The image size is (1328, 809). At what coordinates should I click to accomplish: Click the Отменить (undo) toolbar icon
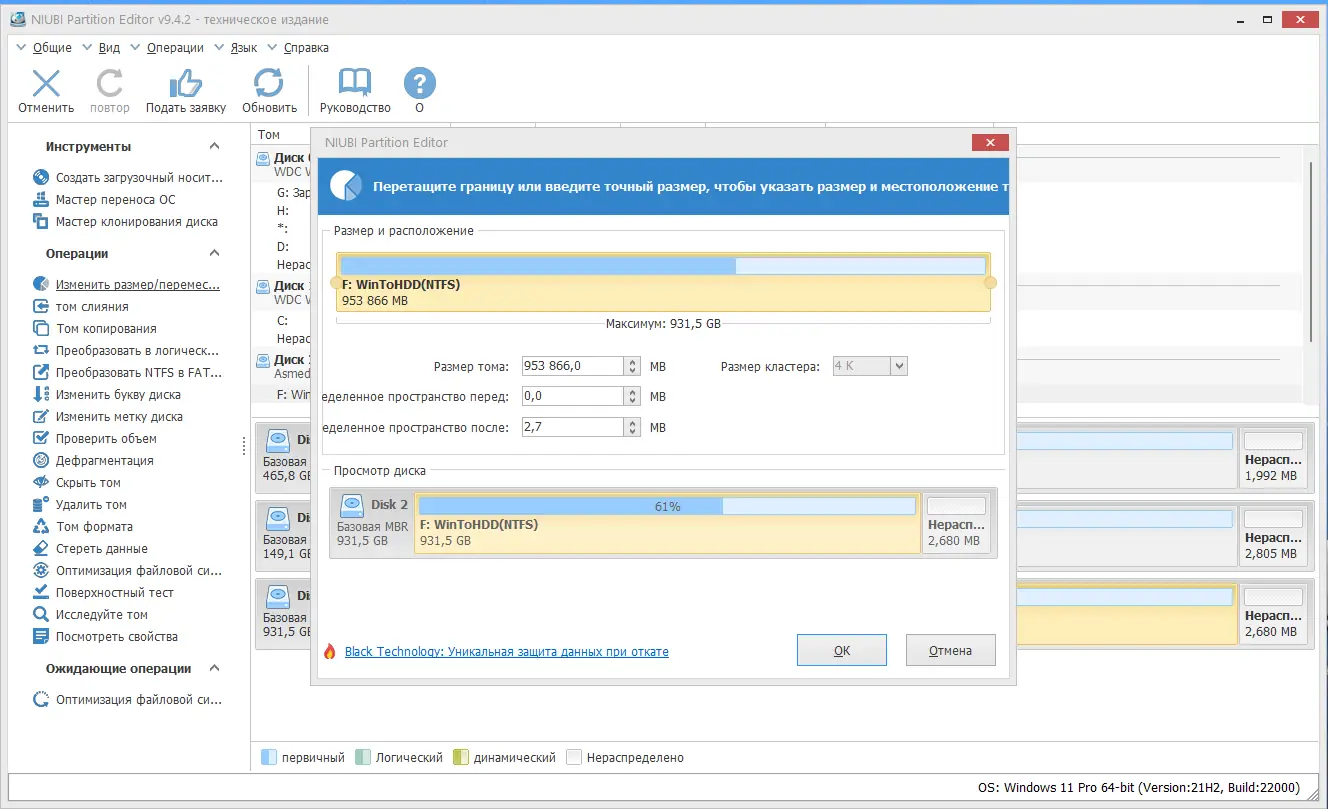click(x=46, y=83)
